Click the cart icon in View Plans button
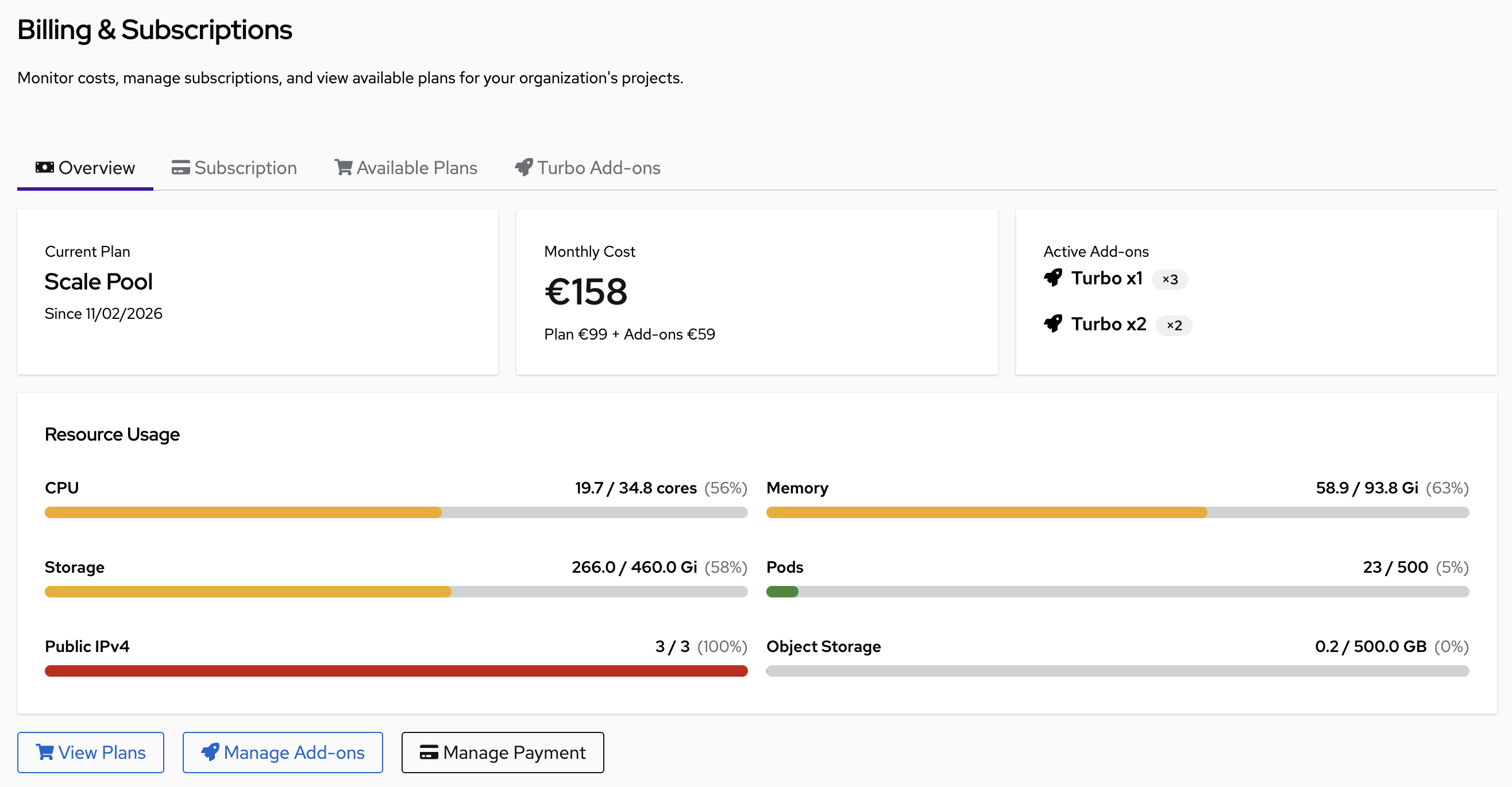Viewport: 1512px width, 787px height. tap(45, 753)
